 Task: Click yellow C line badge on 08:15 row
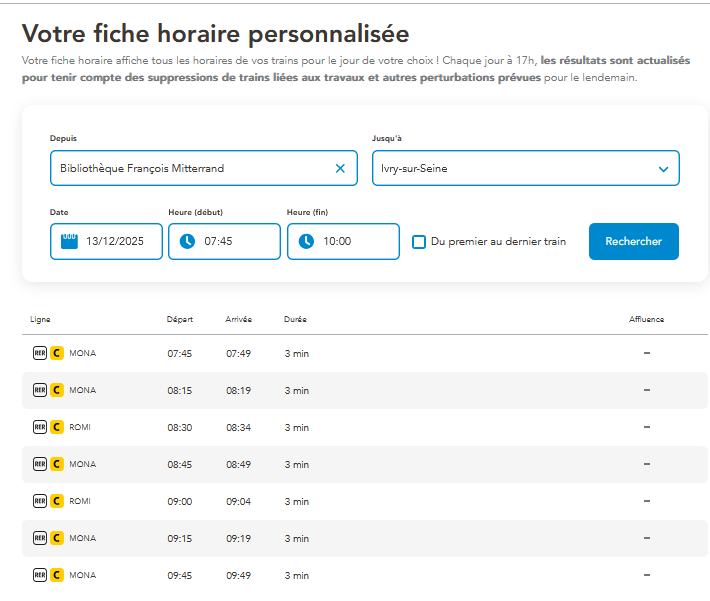pos(57,390)
